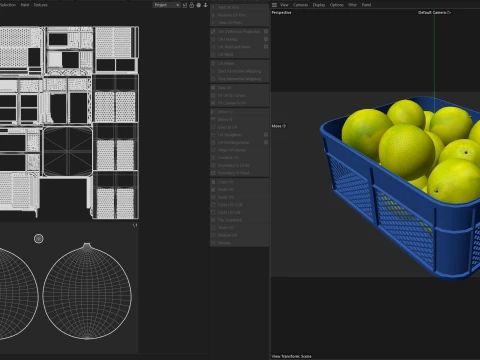Select the Remove UV Pins command
This screenshot has width=480, height=360.
pyautogui.click(x=239, y=15)
